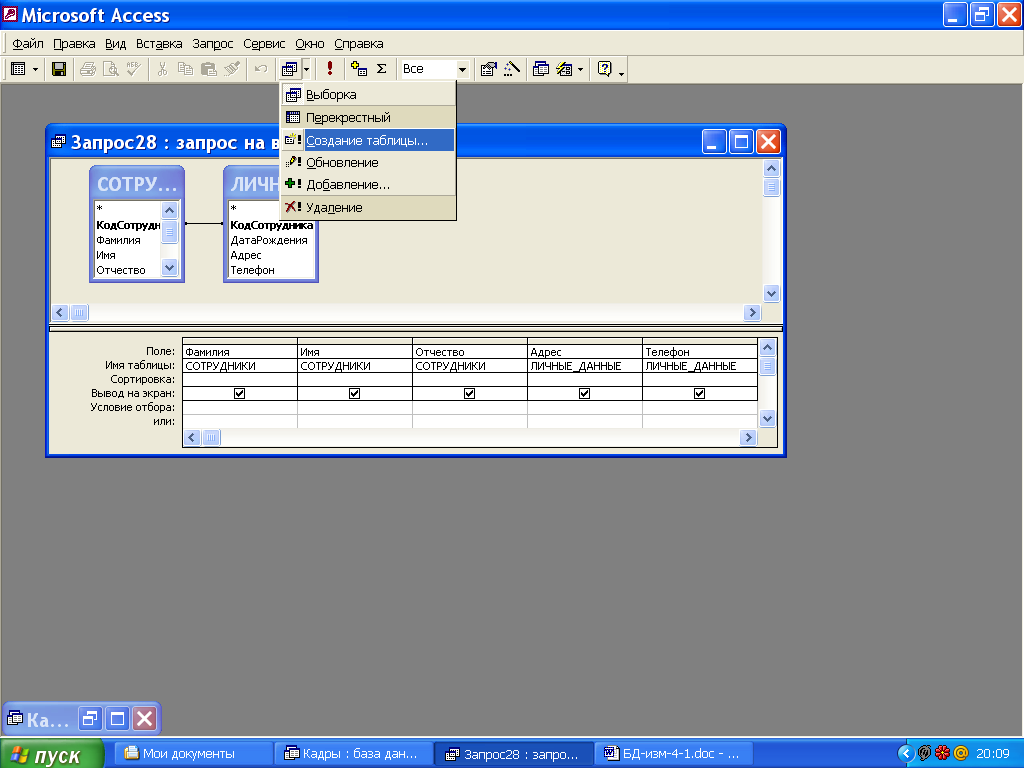This screenshot has width=1024, height=768.
Task: Uncheck Вывод на экран for Имя
Action: point(355,393)
